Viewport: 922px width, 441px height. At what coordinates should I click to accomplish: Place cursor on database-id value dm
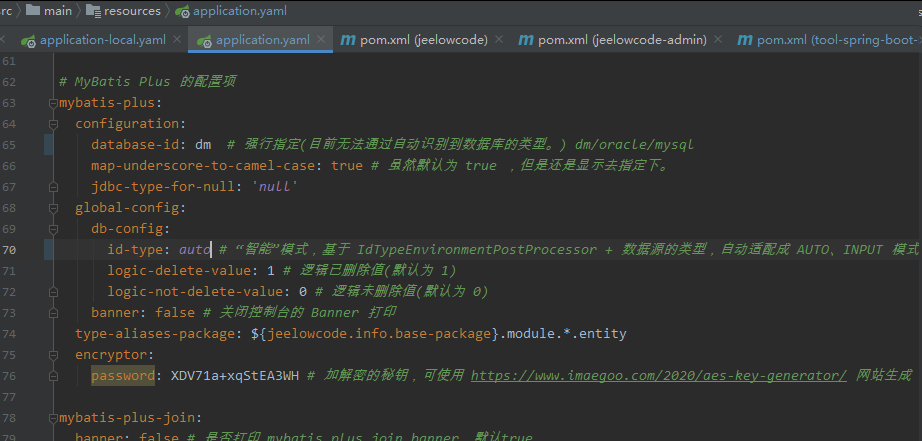coord(203,145)
